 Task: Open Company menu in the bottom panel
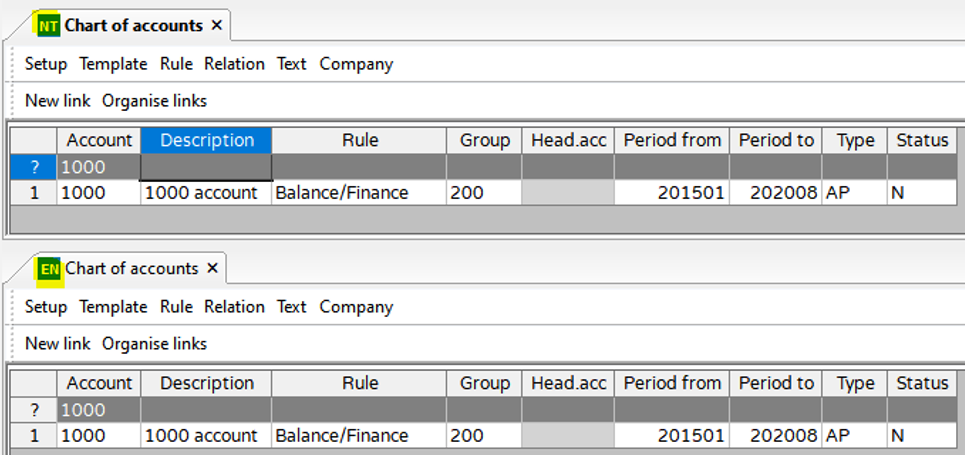tap(356, 307)
